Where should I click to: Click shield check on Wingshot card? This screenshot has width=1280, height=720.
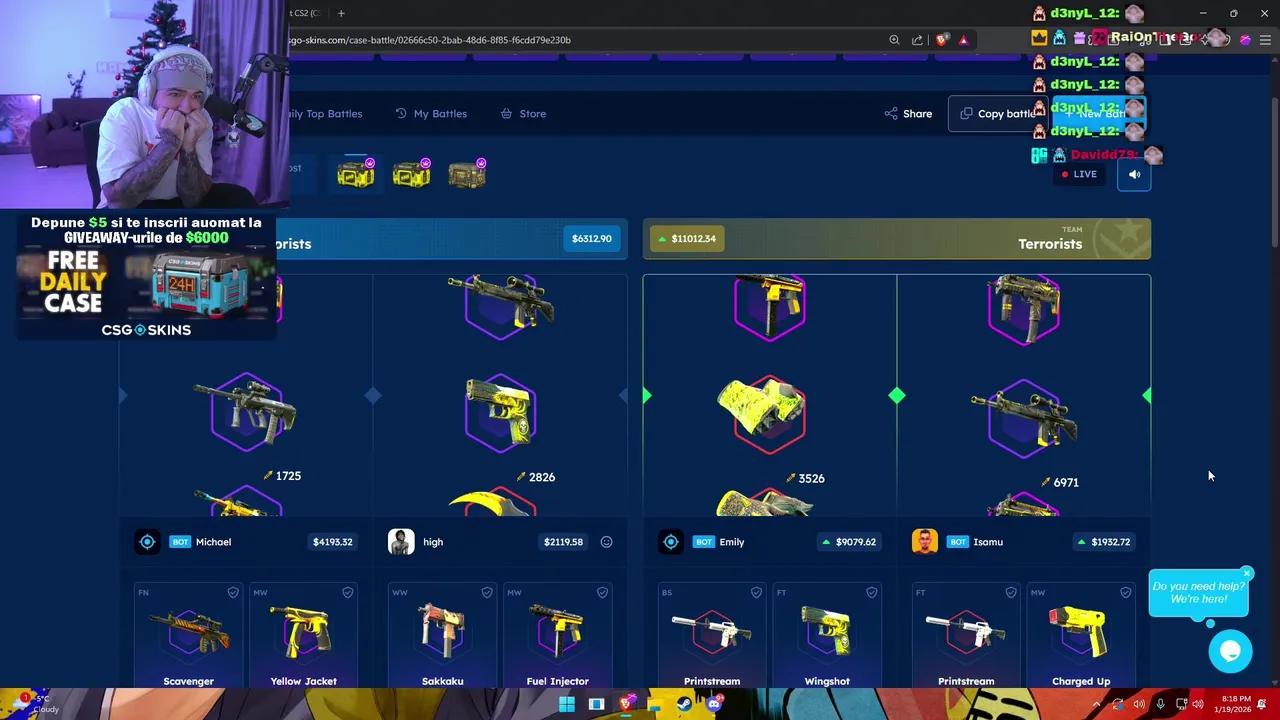click(872, 592)
